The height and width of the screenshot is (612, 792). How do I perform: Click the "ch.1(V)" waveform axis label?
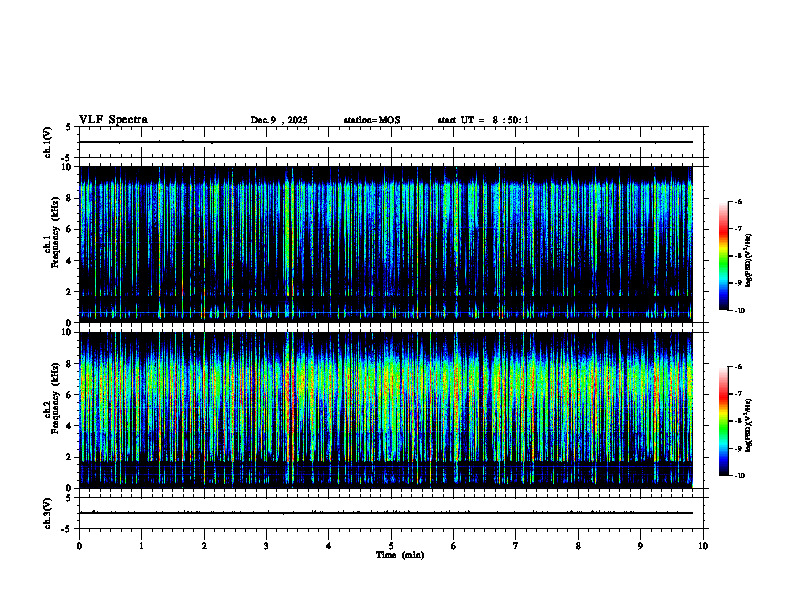click(x=47, y=142)
